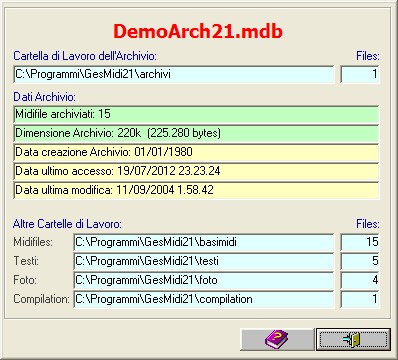Viewport: 398px width, 360px height.
Task: Click the Foto folder path field
Action: coord(203,280)
